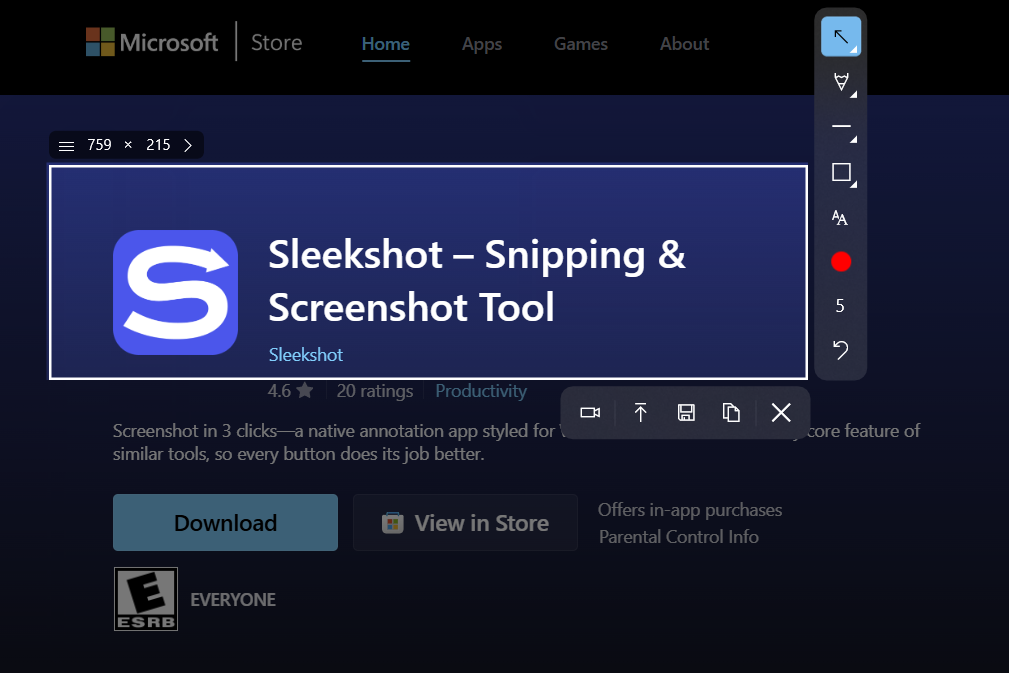The height and width of the screenshot is (673, 1009).
Task: Open the Parental Control Info link
Action: pos(678,537)
